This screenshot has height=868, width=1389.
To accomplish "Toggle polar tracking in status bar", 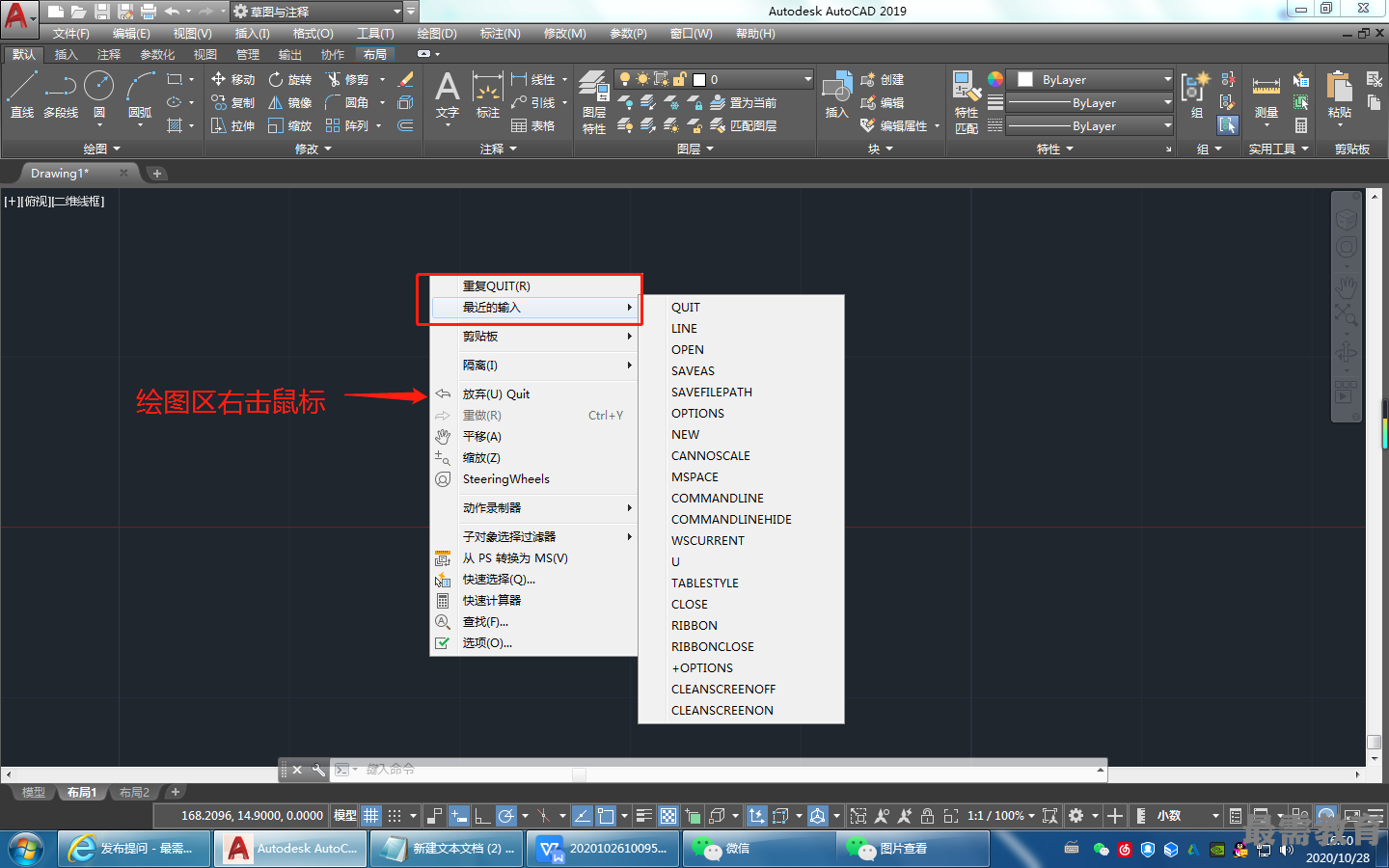I will click(506, 816).
